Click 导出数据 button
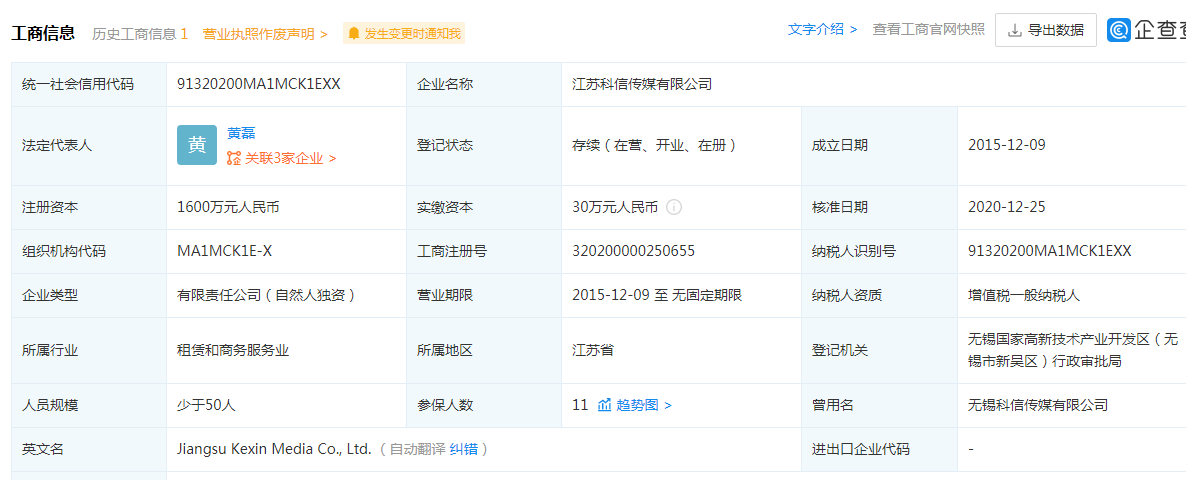 [x=1046, y=30]
